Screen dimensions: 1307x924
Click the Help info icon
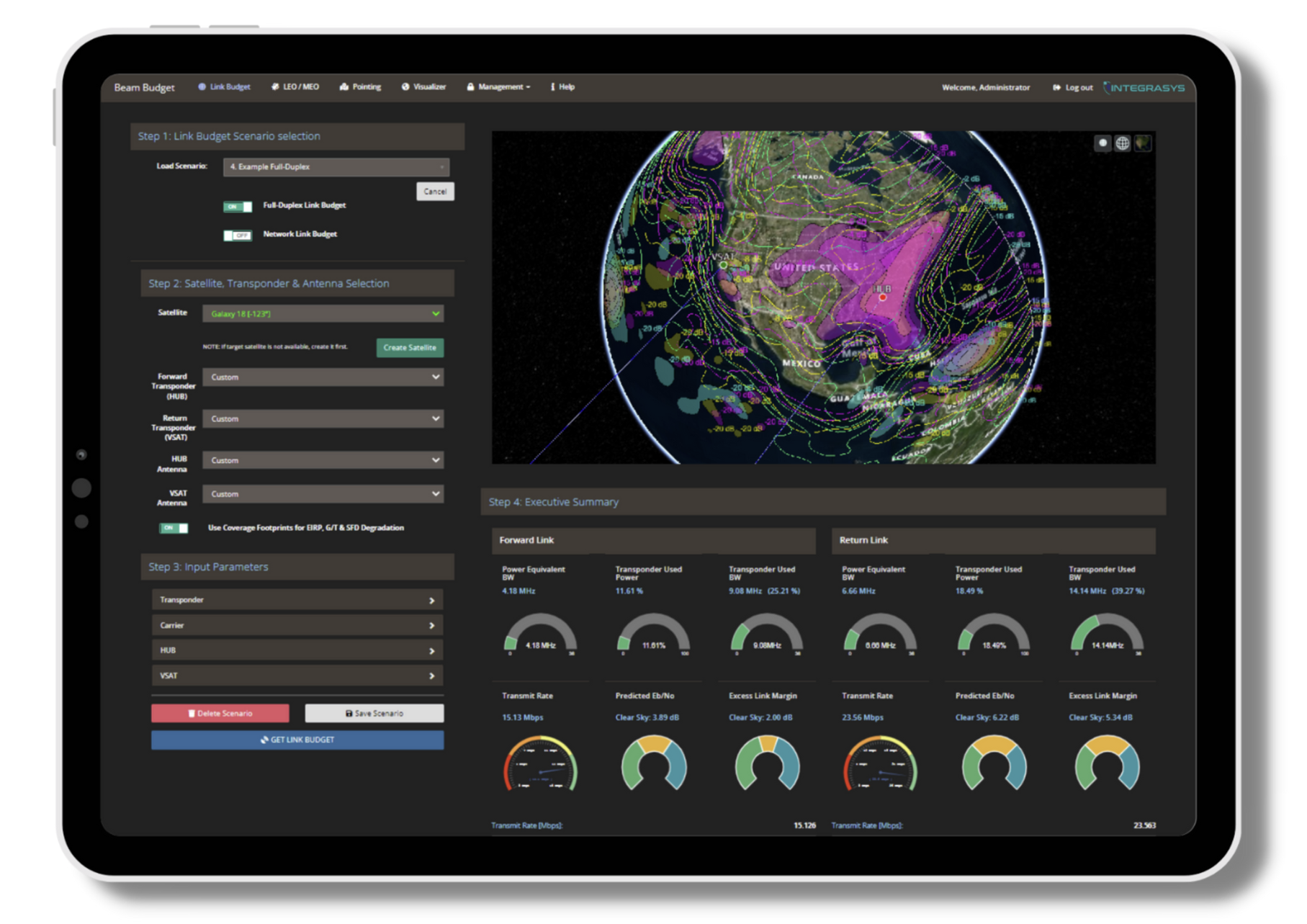[562, 86]
